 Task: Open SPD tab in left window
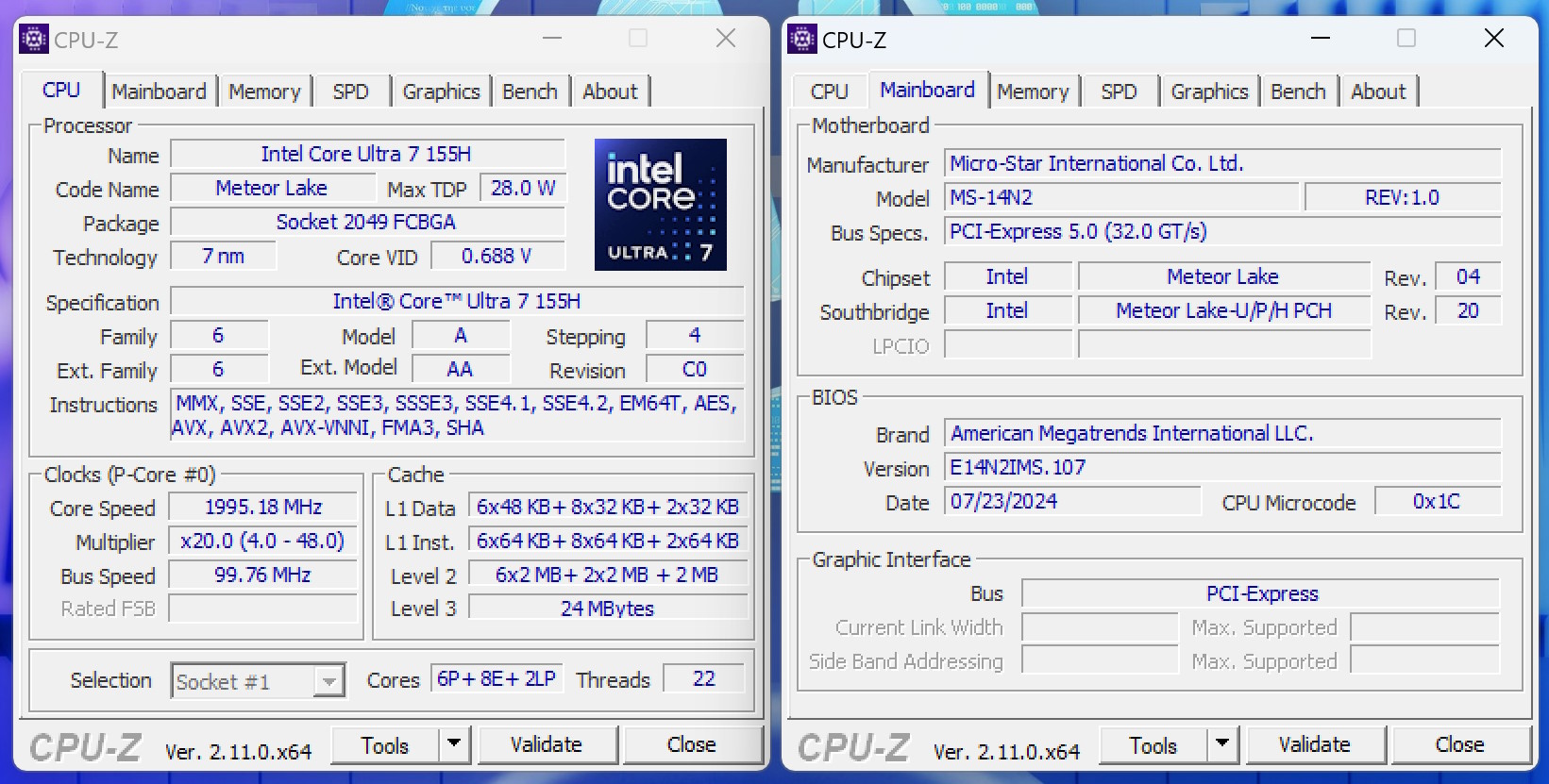click(350, 92)
